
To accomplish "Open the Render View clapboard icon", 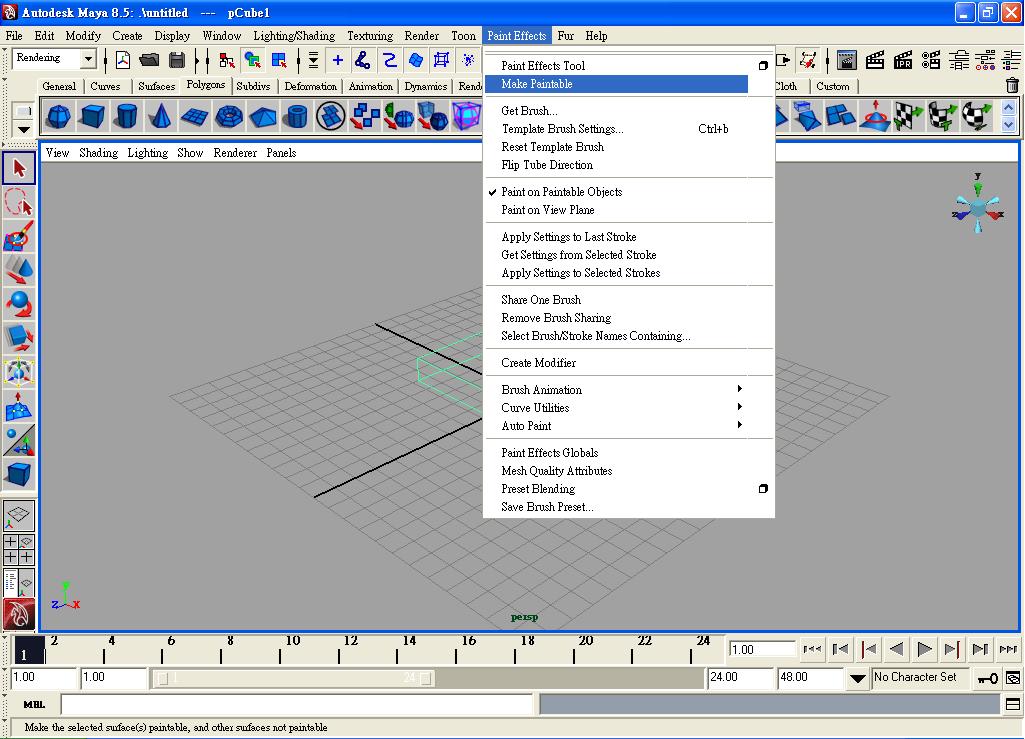I will [x=847, y=60].
